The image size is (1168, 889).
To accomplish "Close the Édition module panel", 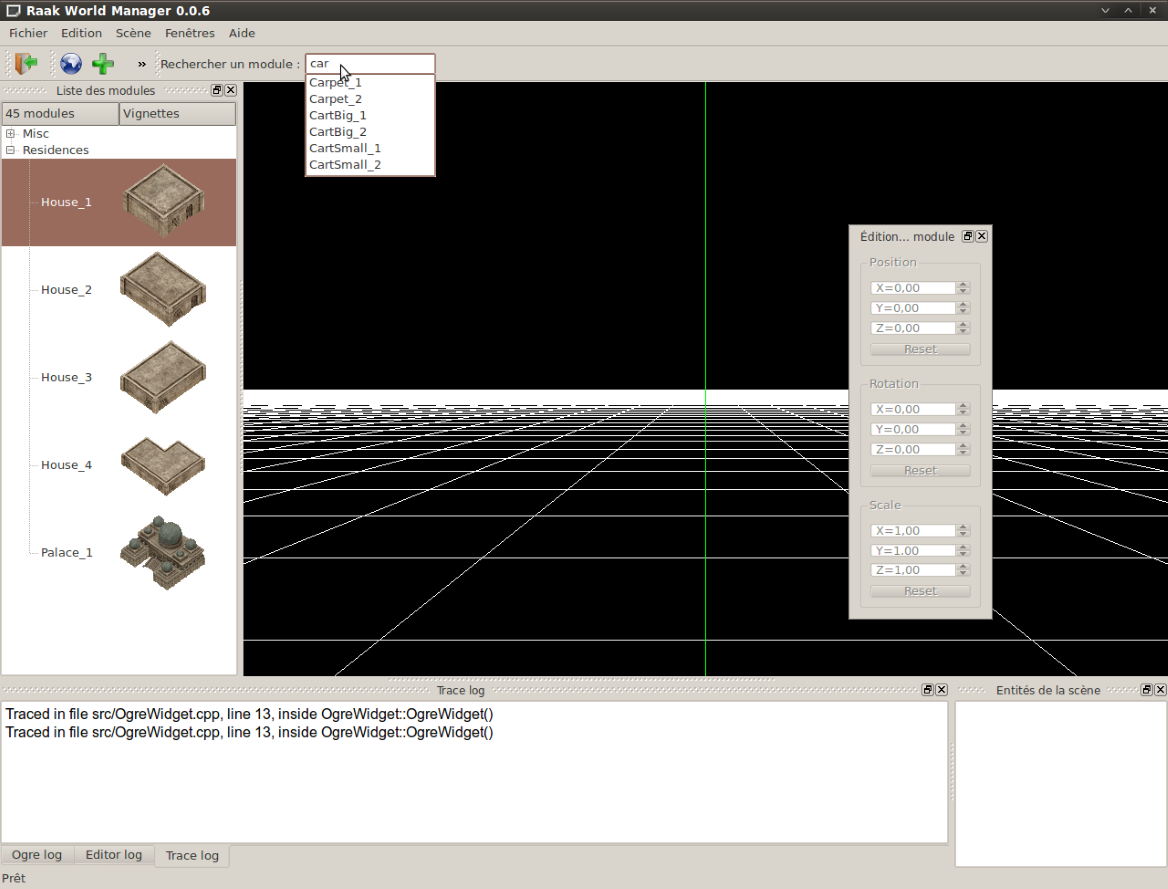I will tap(982, 236).
